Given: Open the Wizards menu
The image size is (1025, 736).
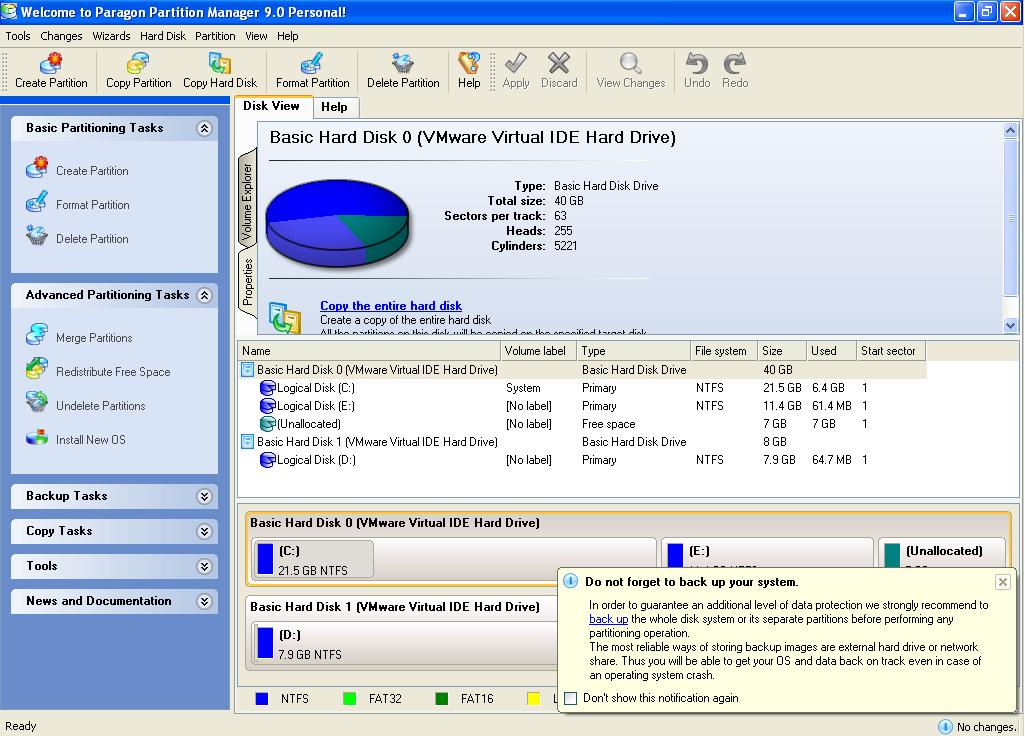Looking at the screenshot, I should 111,36.
